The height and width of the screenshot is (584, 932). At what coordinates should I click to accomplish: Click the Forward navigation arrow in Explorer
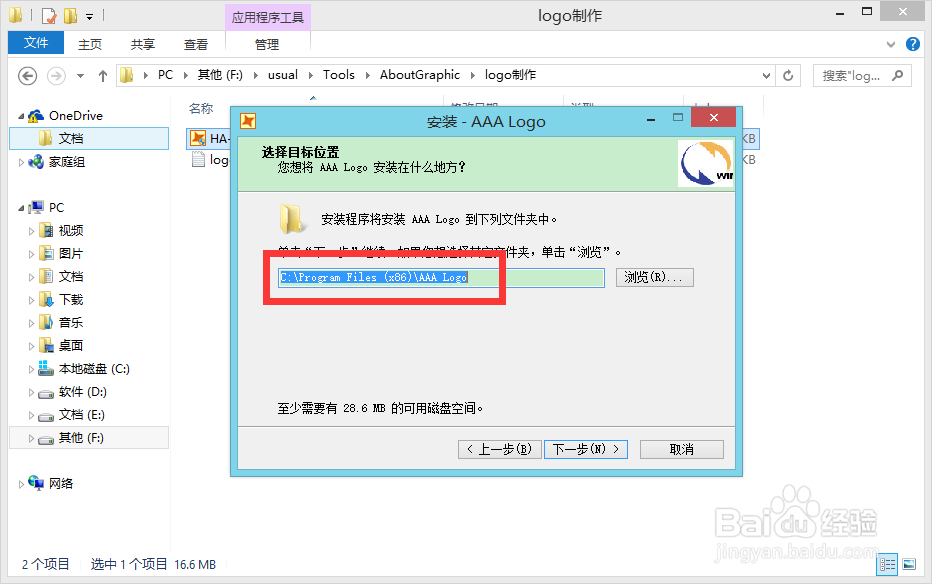click(x=56, y=75)
